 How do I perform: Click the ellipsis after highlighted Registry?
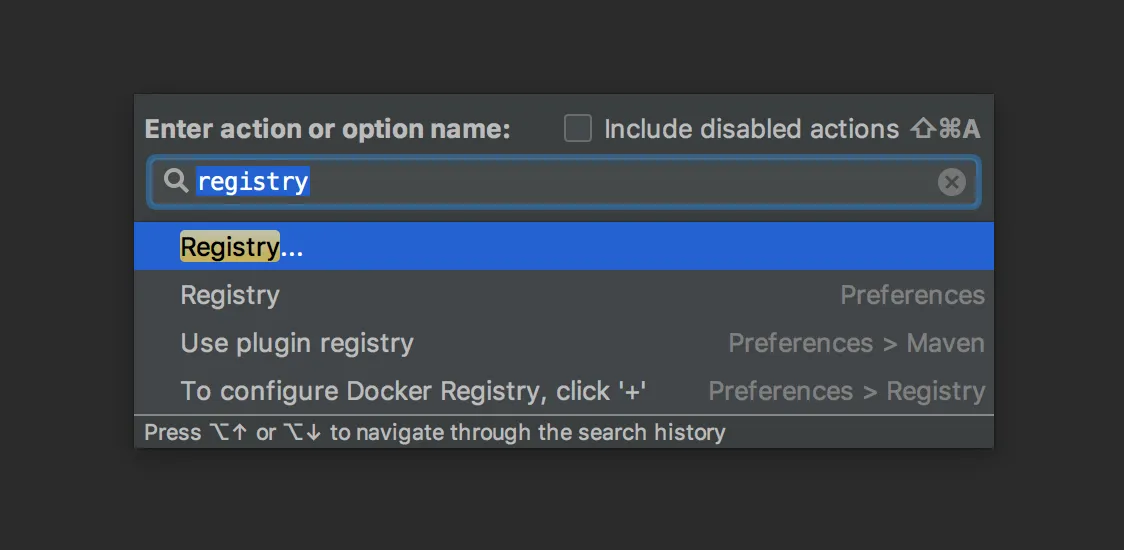(x=292, y=248)
